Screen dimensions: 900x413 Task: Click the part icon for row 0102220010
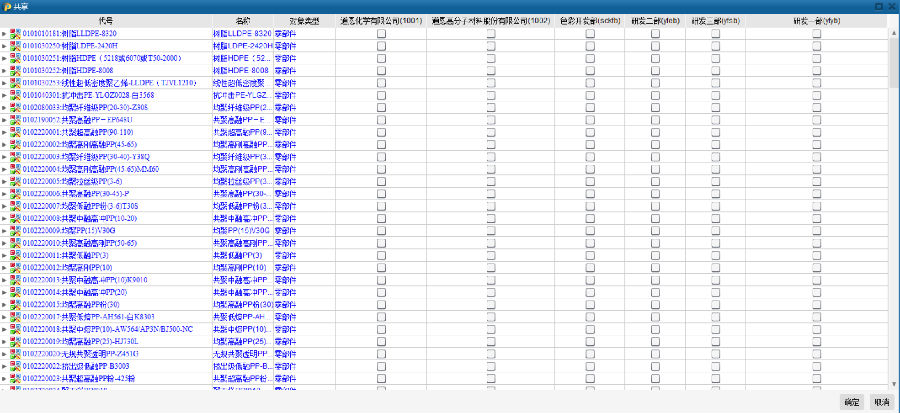(15, 243)
